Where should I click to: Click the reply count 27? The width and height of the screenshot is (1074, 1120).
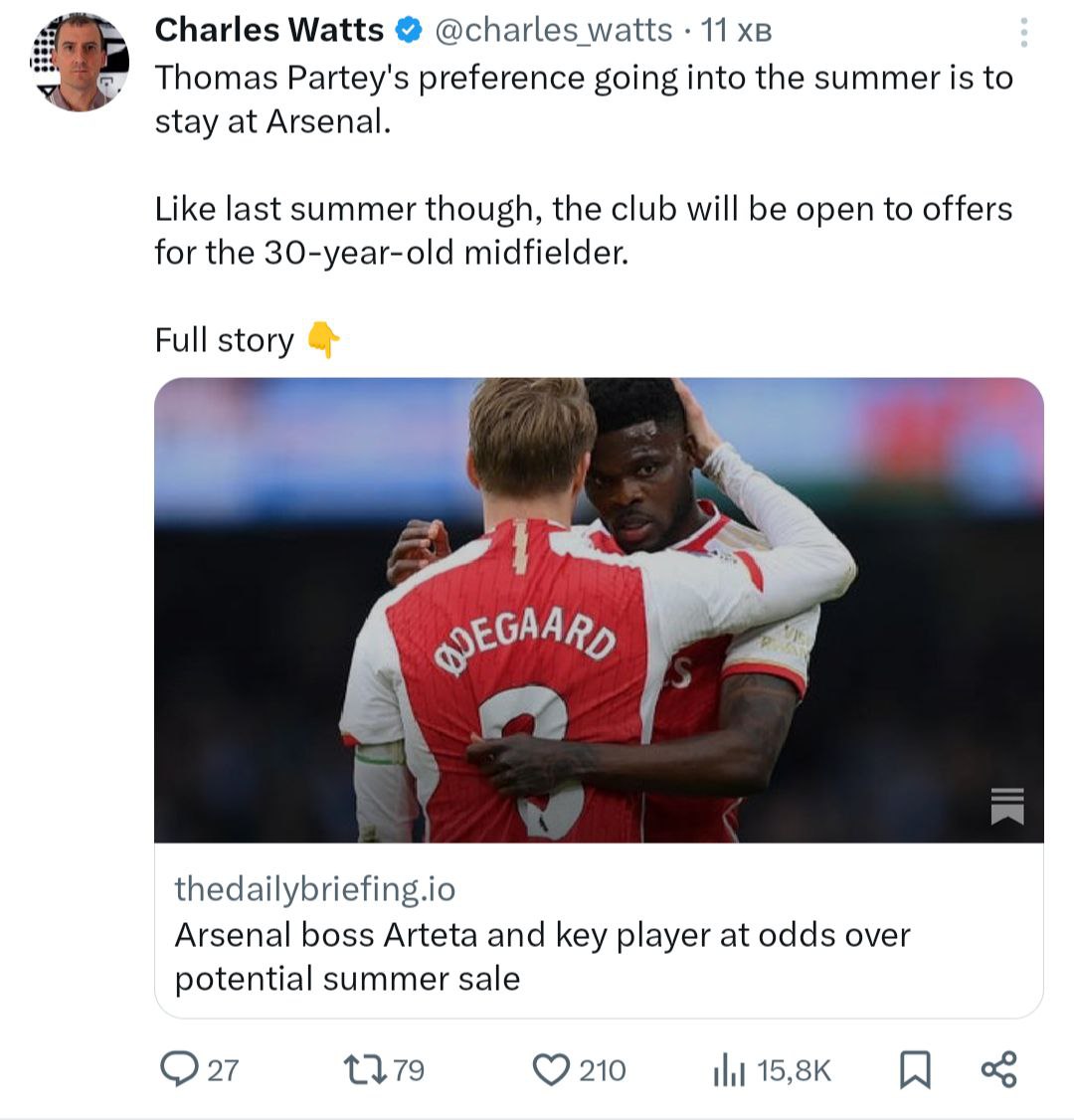click(x=224, y=1070)
